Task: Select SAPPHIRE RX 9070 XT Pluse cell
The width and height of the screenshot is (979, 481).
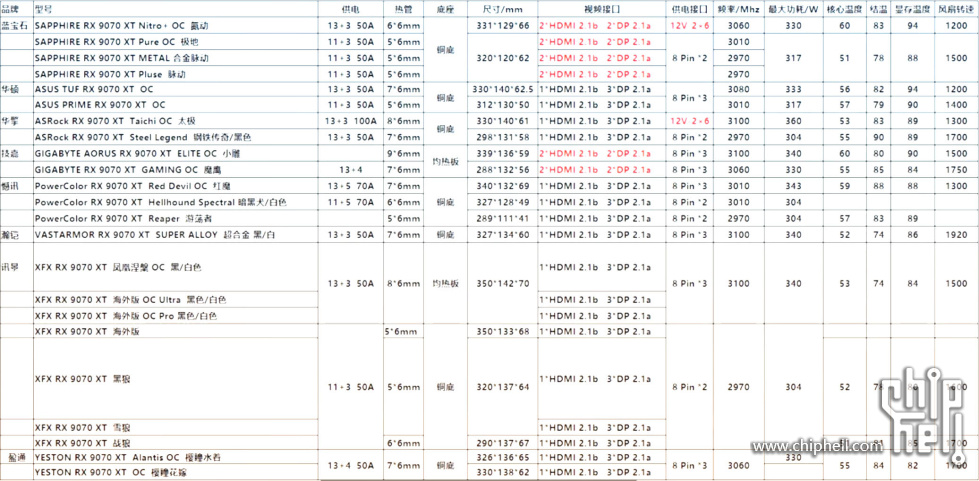Action: pos(175,74)
